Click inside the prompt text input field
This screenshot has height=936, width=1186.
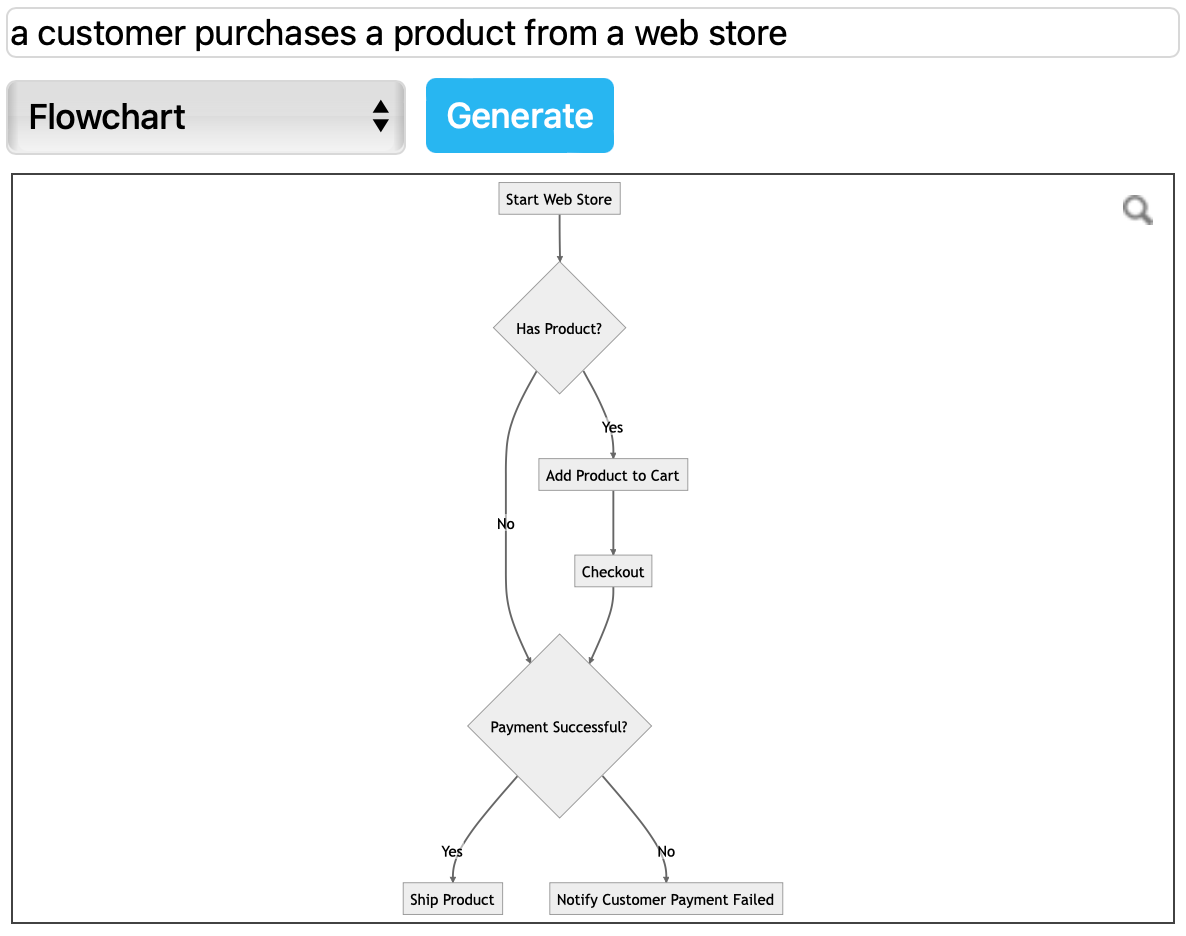click(592, 33)
